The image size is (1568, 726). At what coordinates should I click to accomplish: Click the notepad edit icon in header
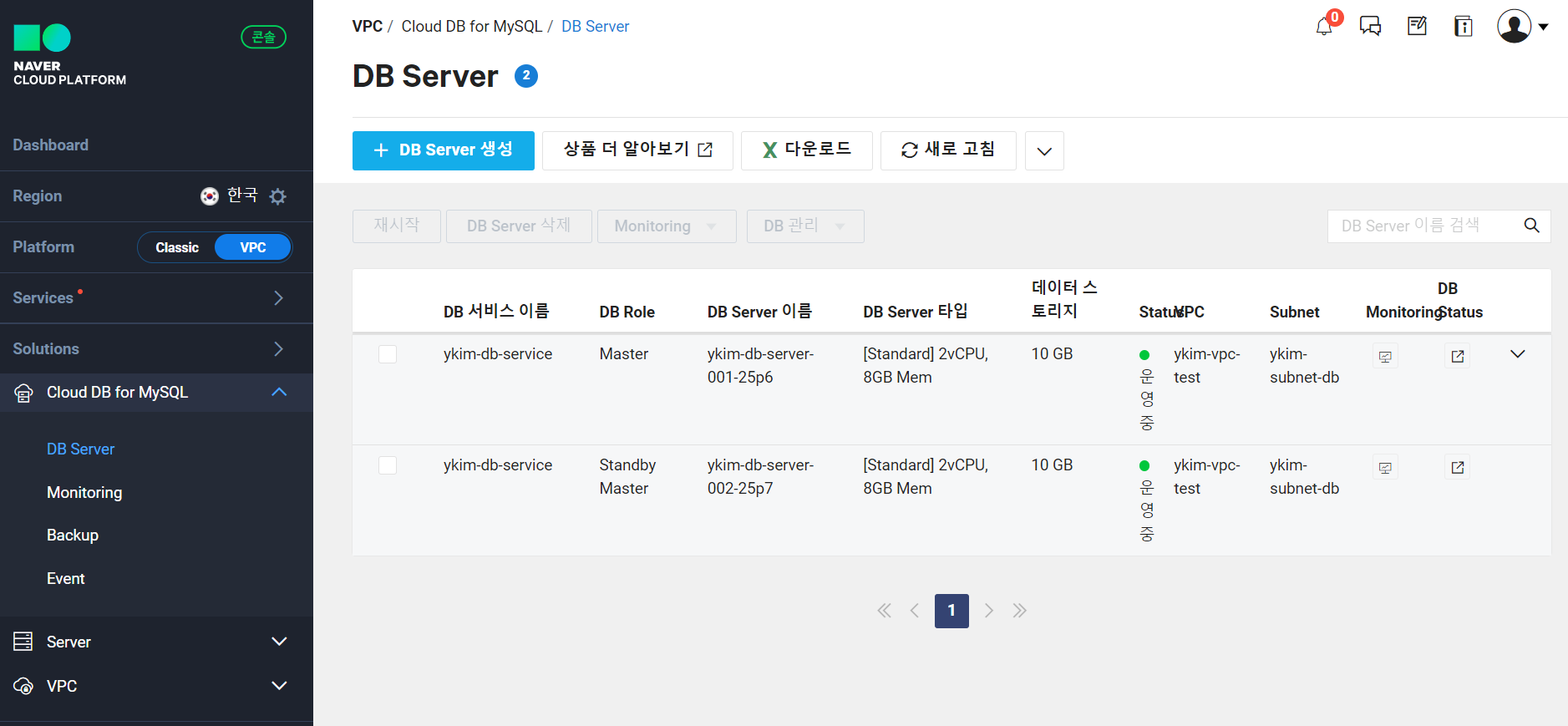[x=1417, y=26]
